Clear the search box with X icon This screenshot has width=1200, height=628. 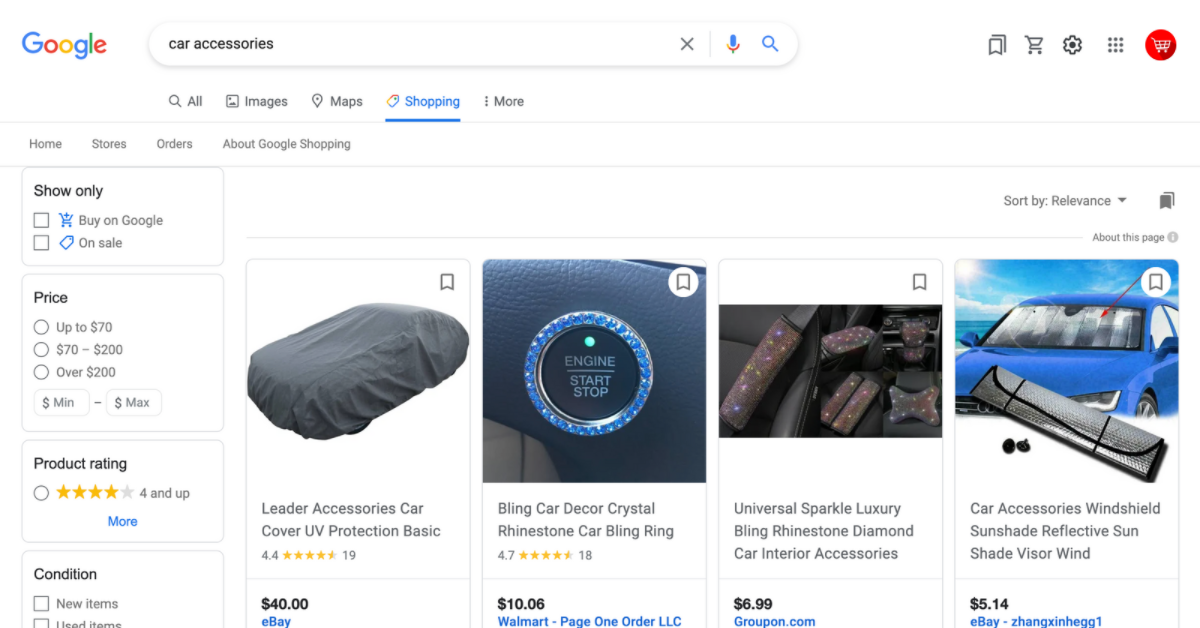[687, 44]
